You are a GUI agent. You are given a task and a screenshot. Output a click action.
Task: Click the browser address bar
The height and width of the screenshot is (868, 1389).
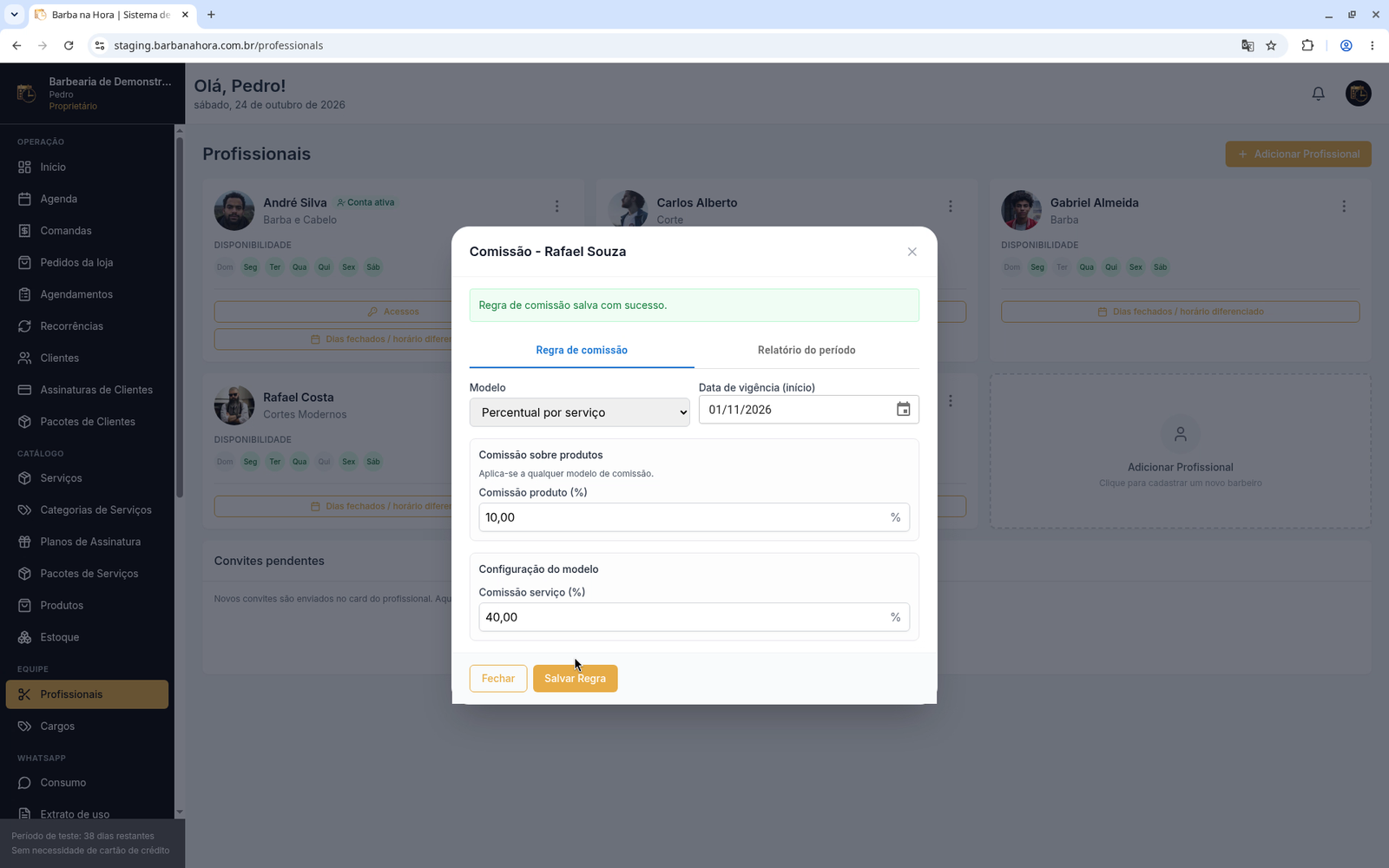click(660, 46)
